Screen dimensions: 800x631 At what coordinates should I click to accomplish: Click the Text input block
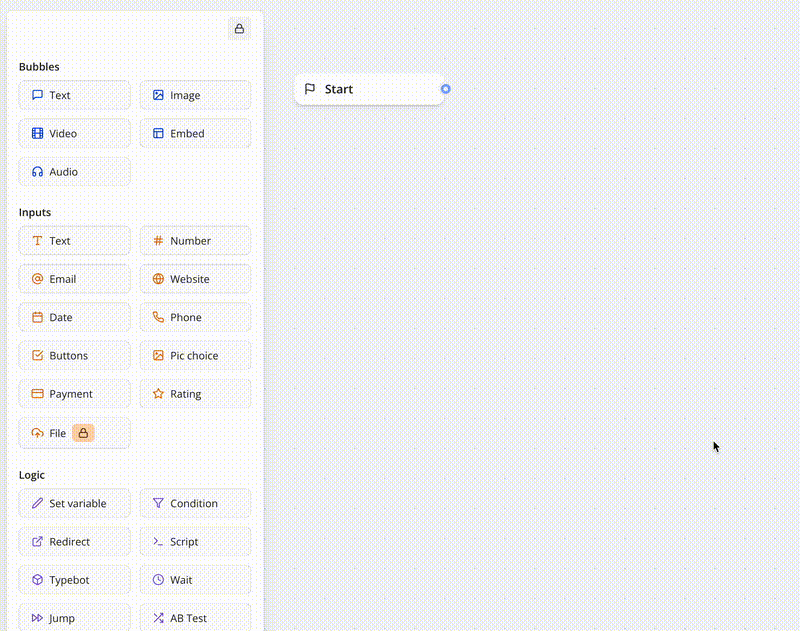pos(74,241)
